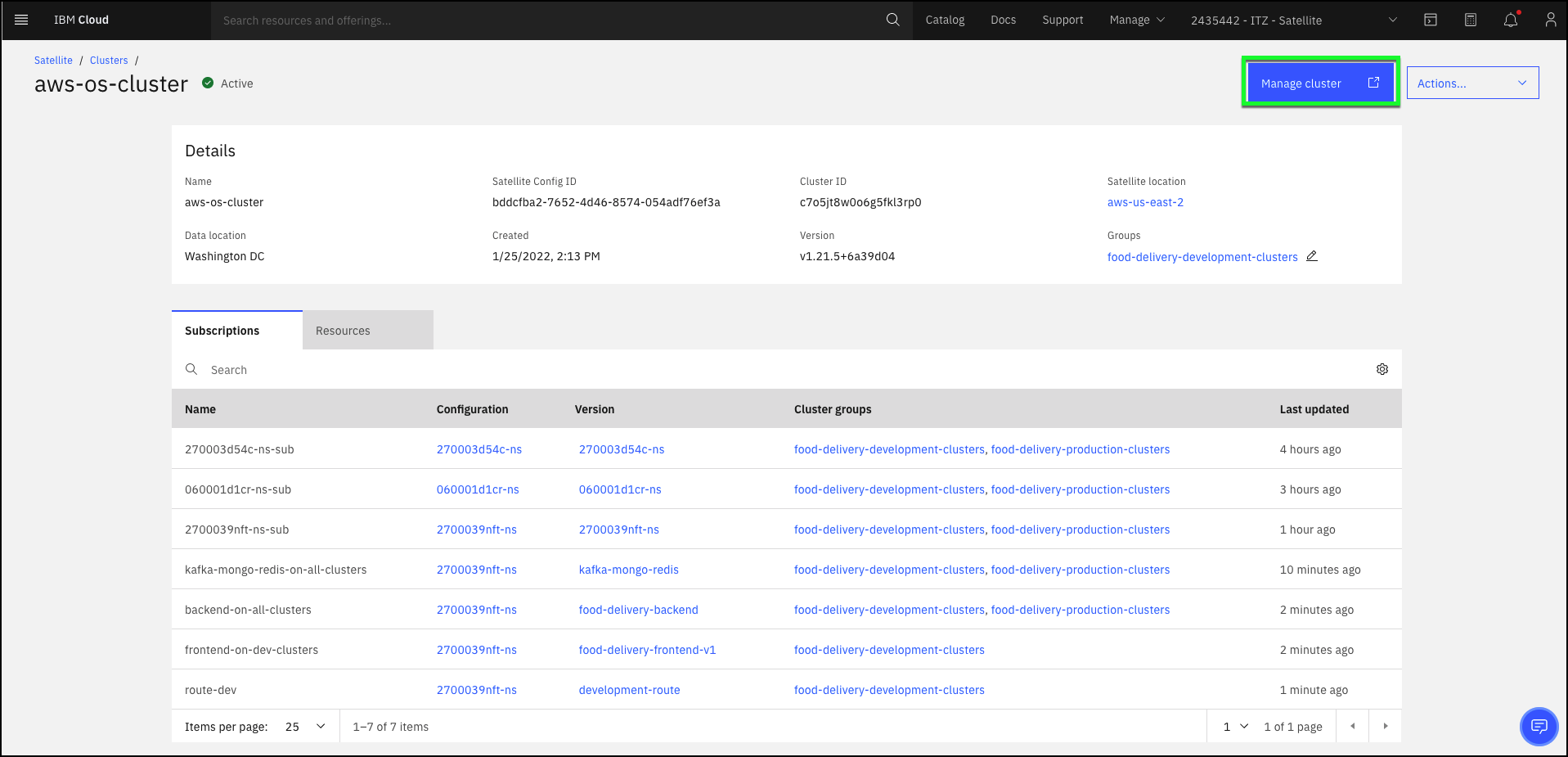Select the frontend-on-dev-clusters row name

pos(252,650)
